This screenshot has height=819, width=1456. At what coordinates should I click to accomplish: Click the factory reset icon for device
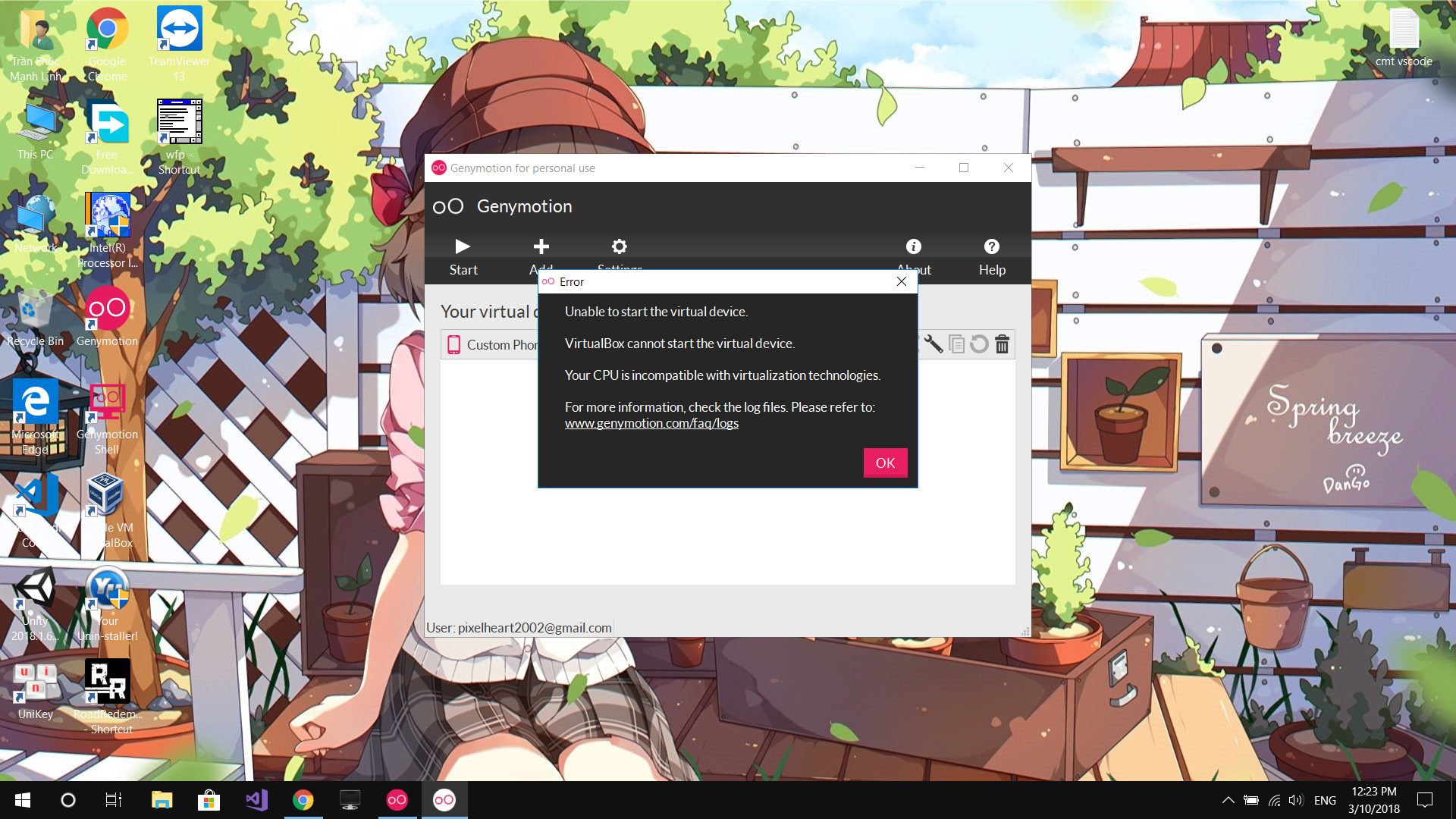pyautogui.click(x=979, y=344)
